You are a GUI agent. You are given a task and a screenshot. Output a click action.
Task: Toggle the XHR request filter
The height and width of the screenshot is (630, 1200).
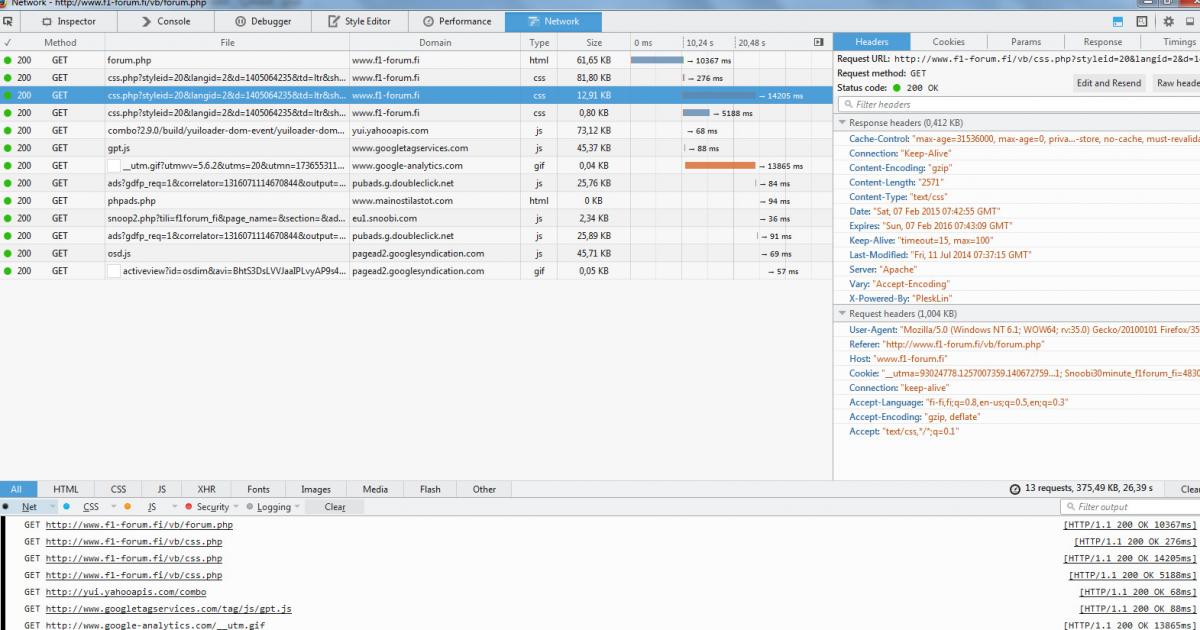(x=206, y=489)
